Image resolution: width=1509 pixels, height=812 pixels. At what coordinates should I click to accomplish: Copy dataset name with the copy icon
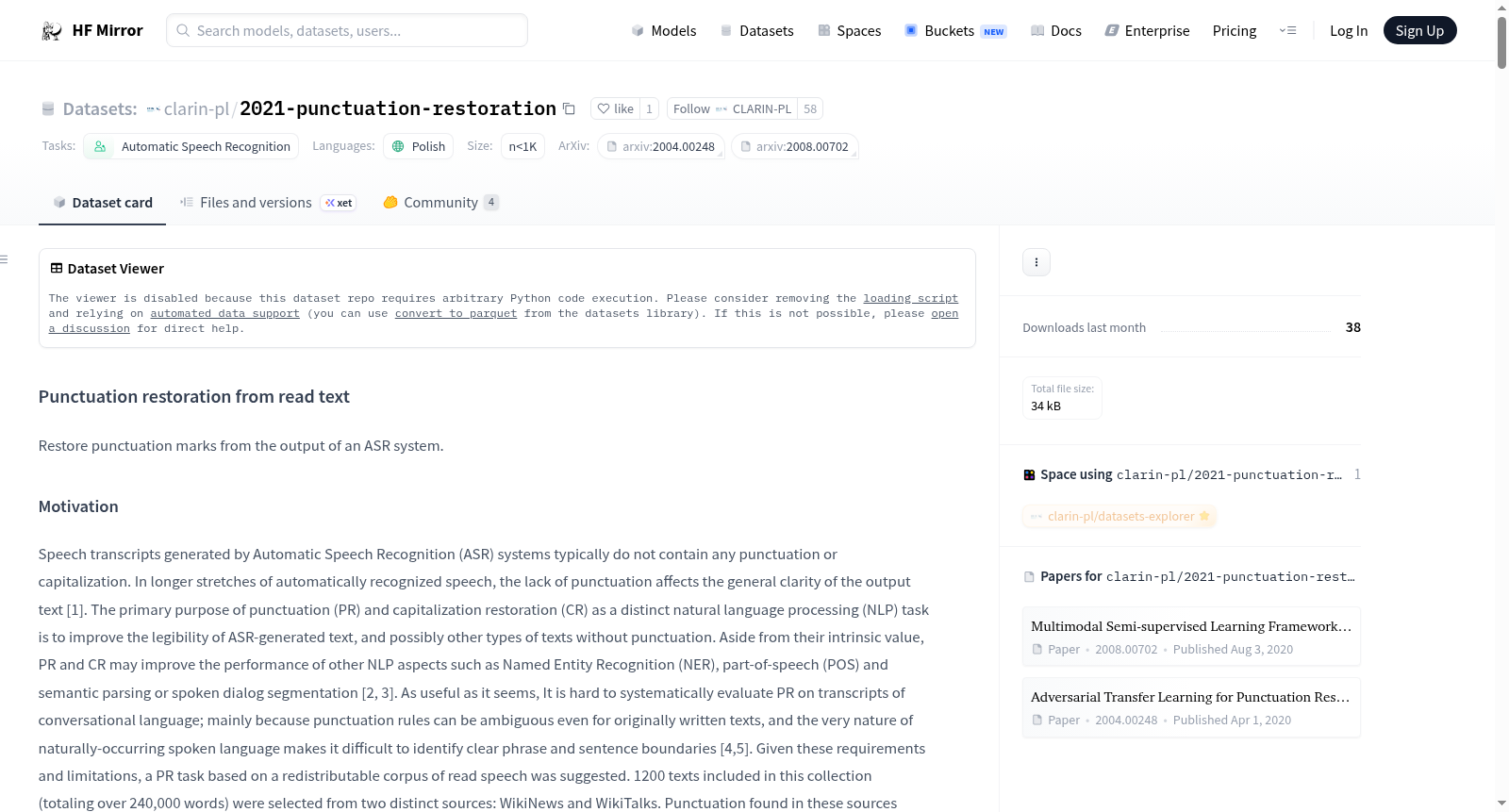pyautogui.click(x=569, y=108)
